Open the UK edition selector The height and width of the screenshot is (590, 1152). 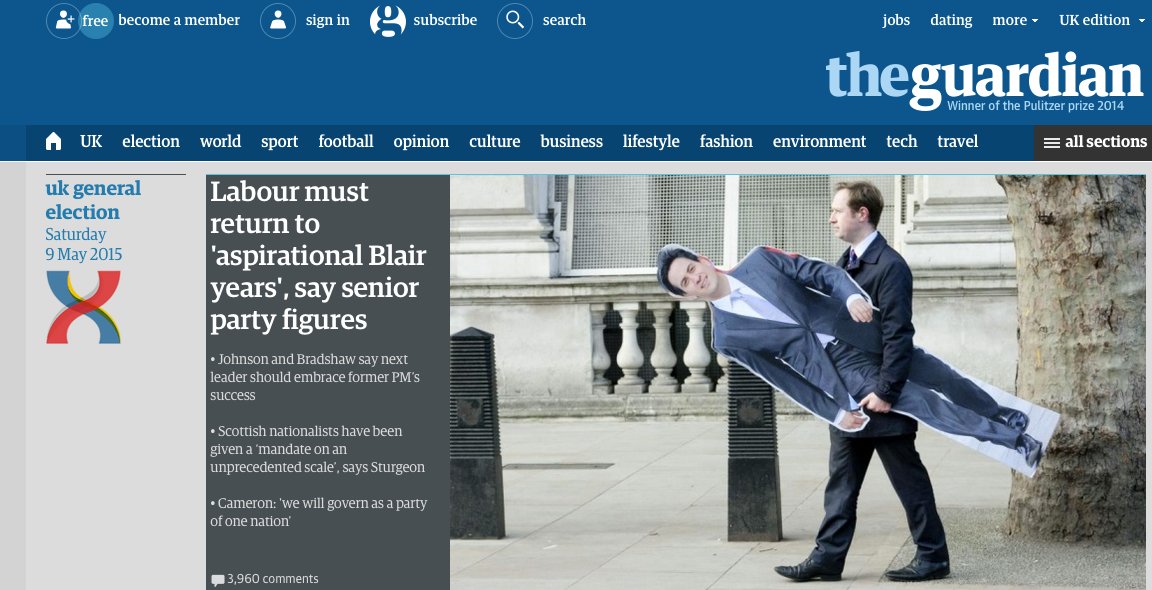coord(1102,21)
